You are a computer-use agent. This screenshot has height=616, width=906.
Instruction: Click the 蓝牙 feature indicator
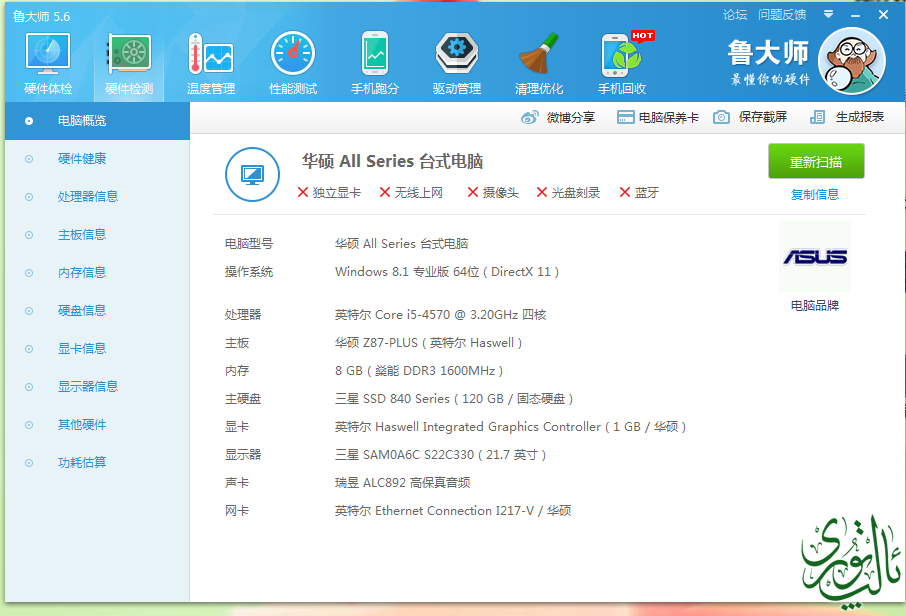click(x=639, y=193)
